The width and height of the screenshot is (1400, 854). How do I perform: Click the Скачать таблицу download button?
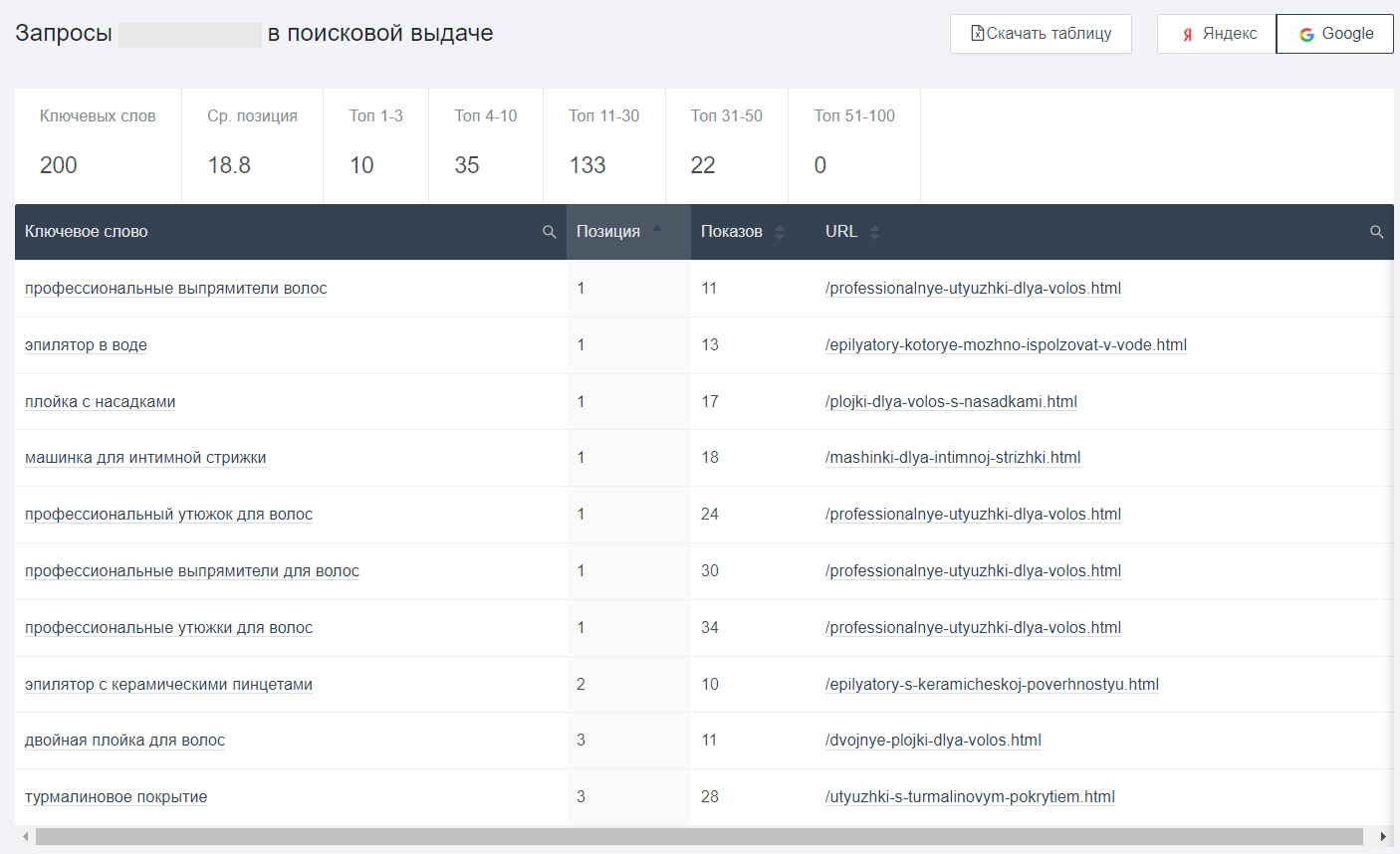[x=1041, y=34]
